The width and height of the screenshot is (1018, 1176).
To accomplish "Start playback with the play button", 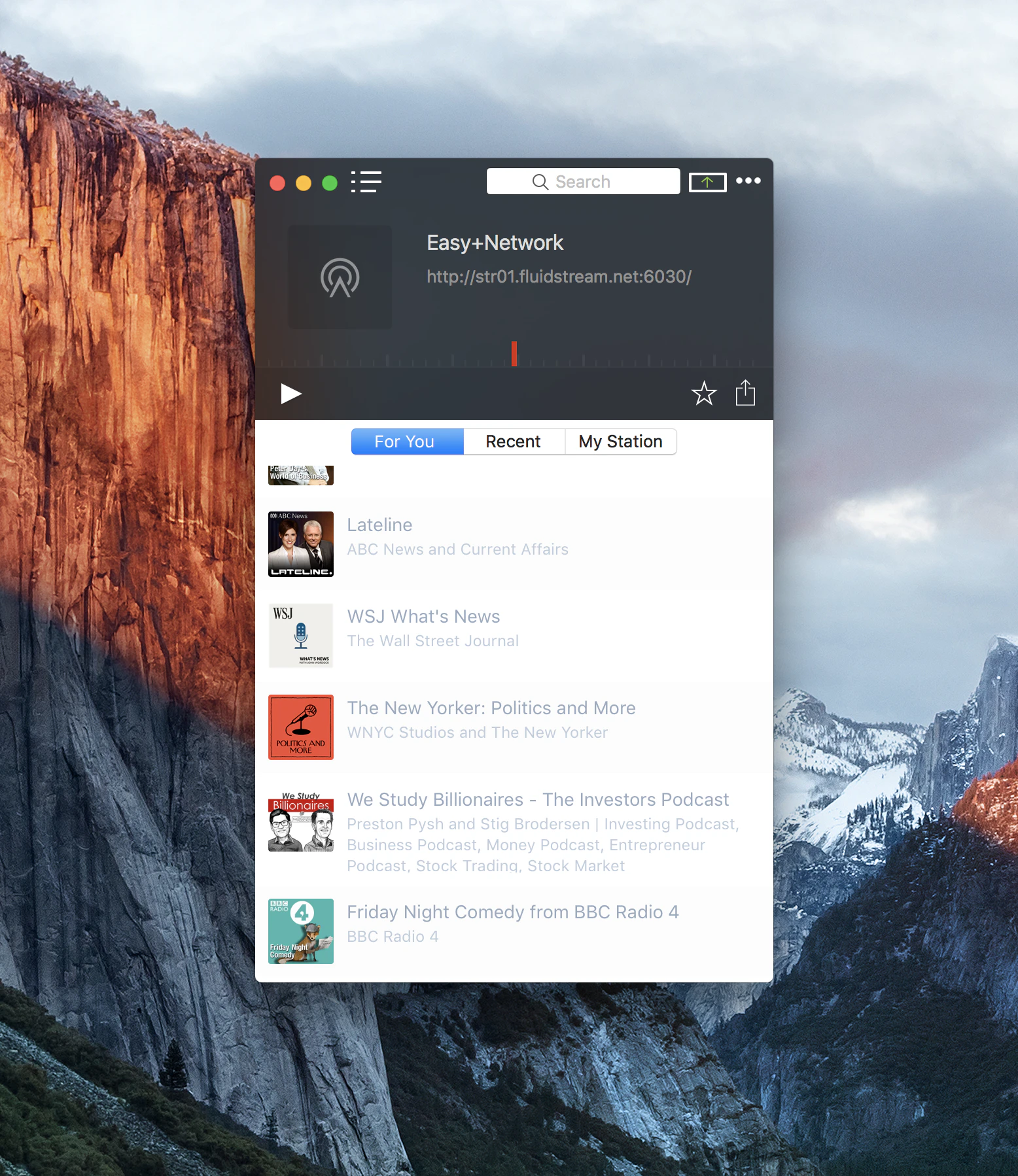I will coord(290,394).
